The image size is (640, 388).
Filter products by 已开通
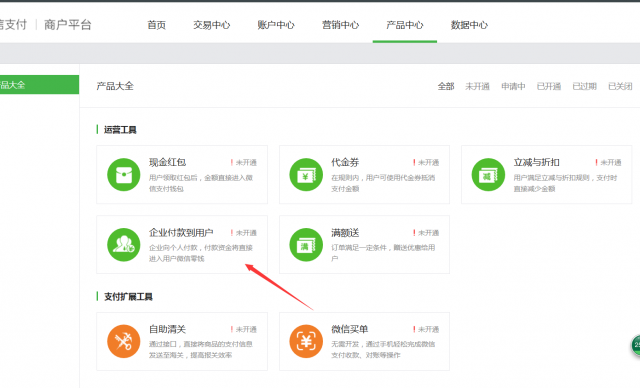[549, 86]
